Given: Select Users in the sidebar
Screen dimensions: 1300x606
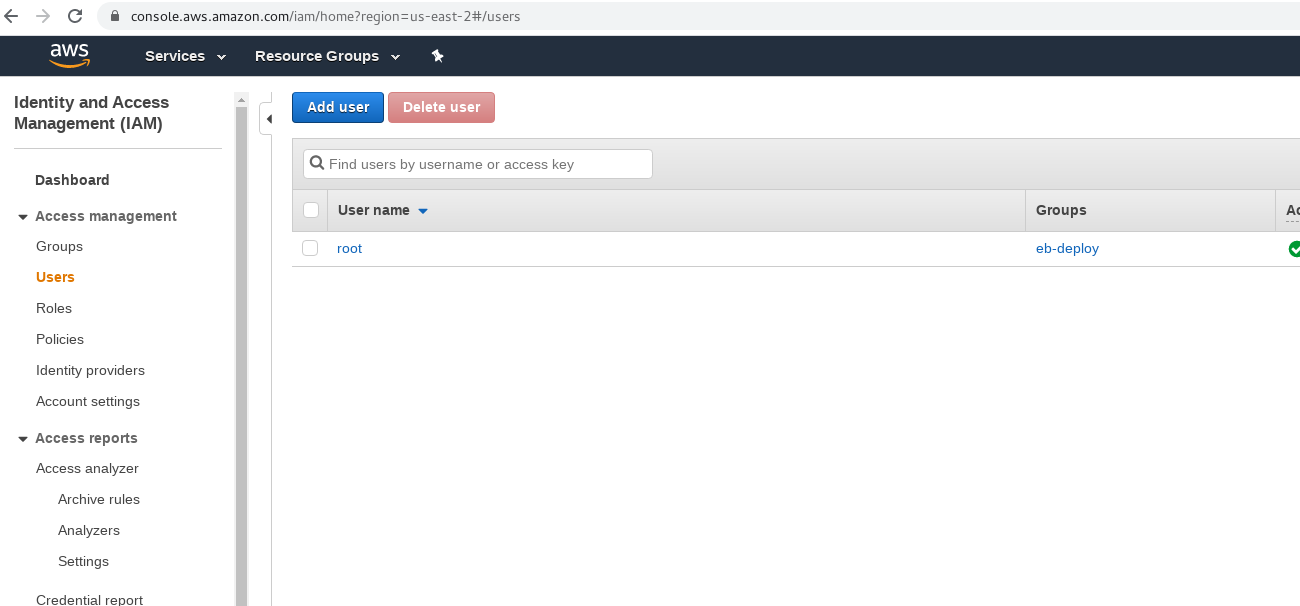Looking at the screenshot, I should 55,277.
